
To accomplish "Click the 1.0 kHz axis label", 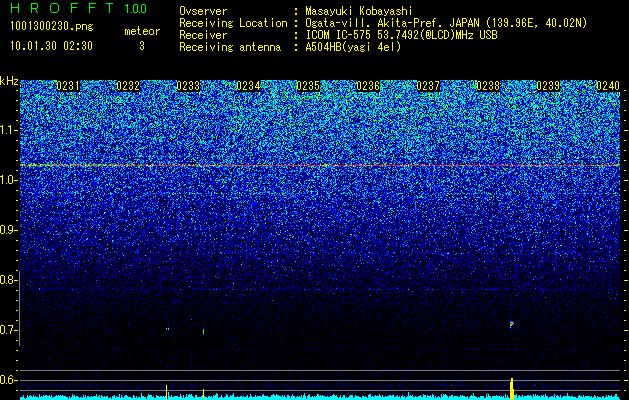I will (7, 181).
